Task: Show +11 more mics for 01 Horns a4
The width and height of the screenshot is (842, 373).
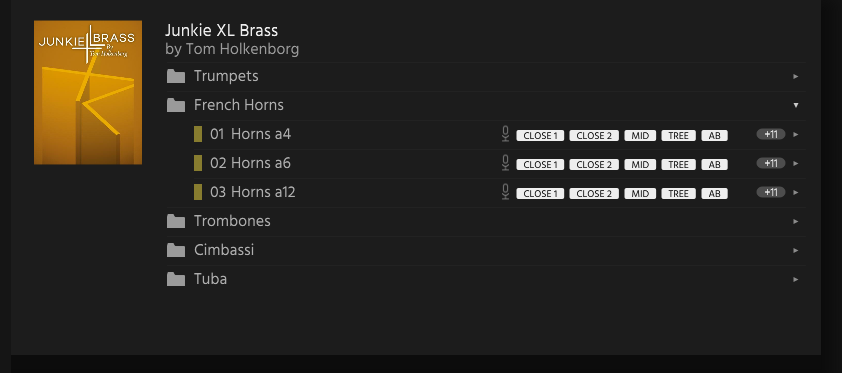Action: pos(771,134)
